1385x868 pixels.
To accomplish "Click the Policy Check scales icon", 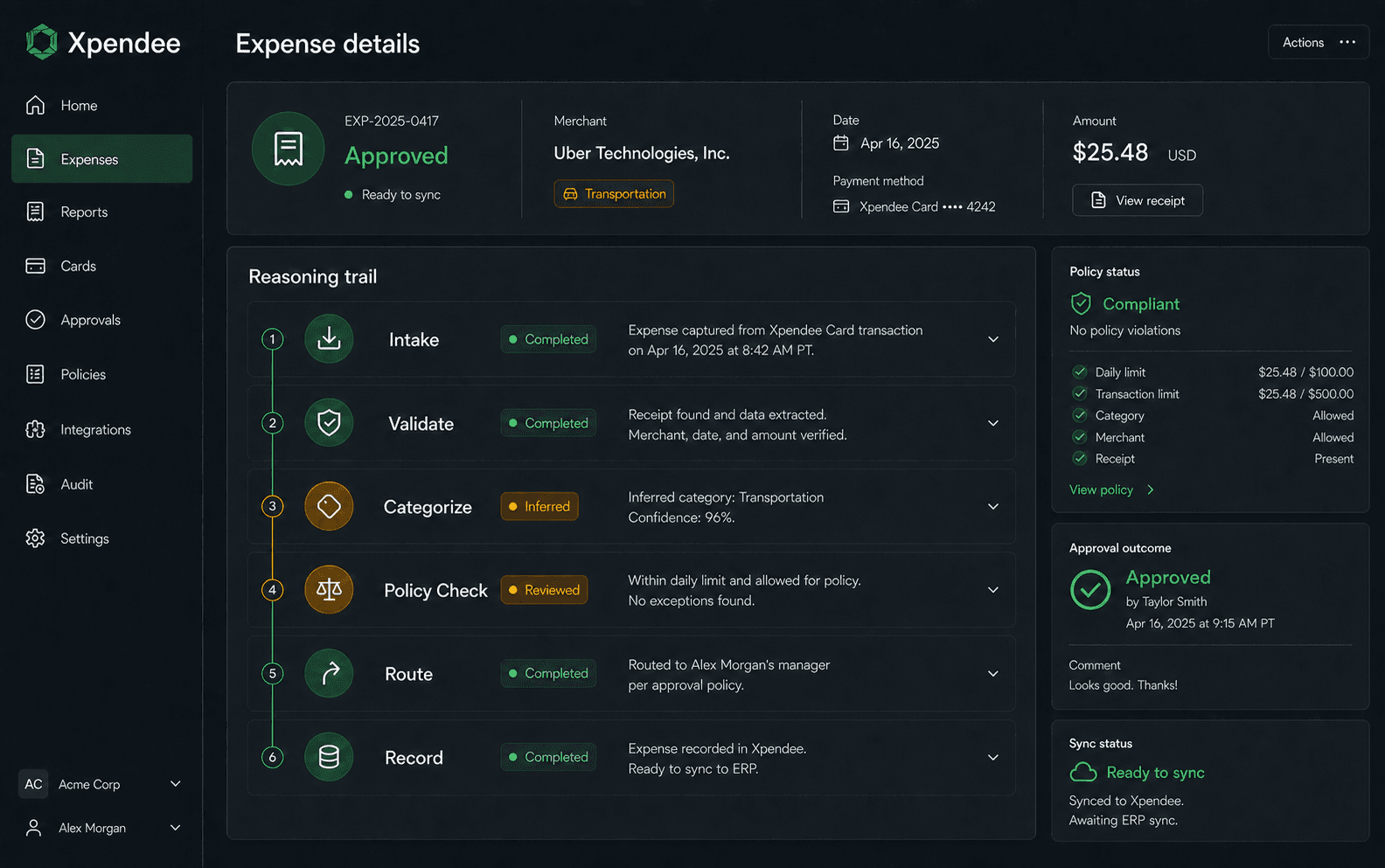I will point(329,589).
